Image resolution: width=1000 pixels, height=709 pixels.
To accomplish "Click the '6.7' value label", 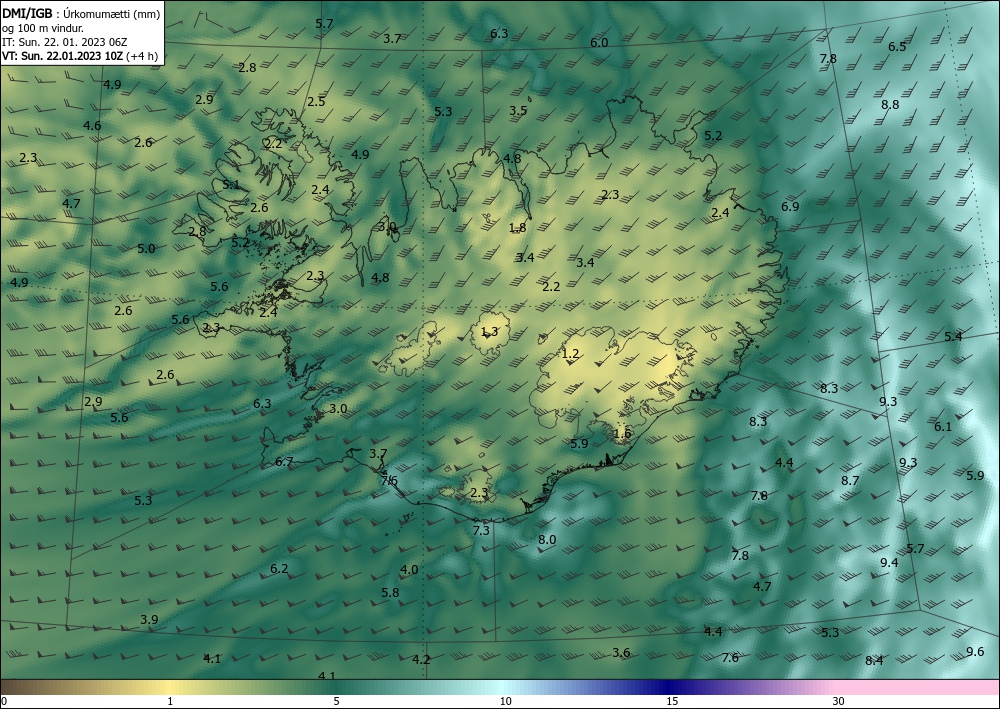I will 283,462.
